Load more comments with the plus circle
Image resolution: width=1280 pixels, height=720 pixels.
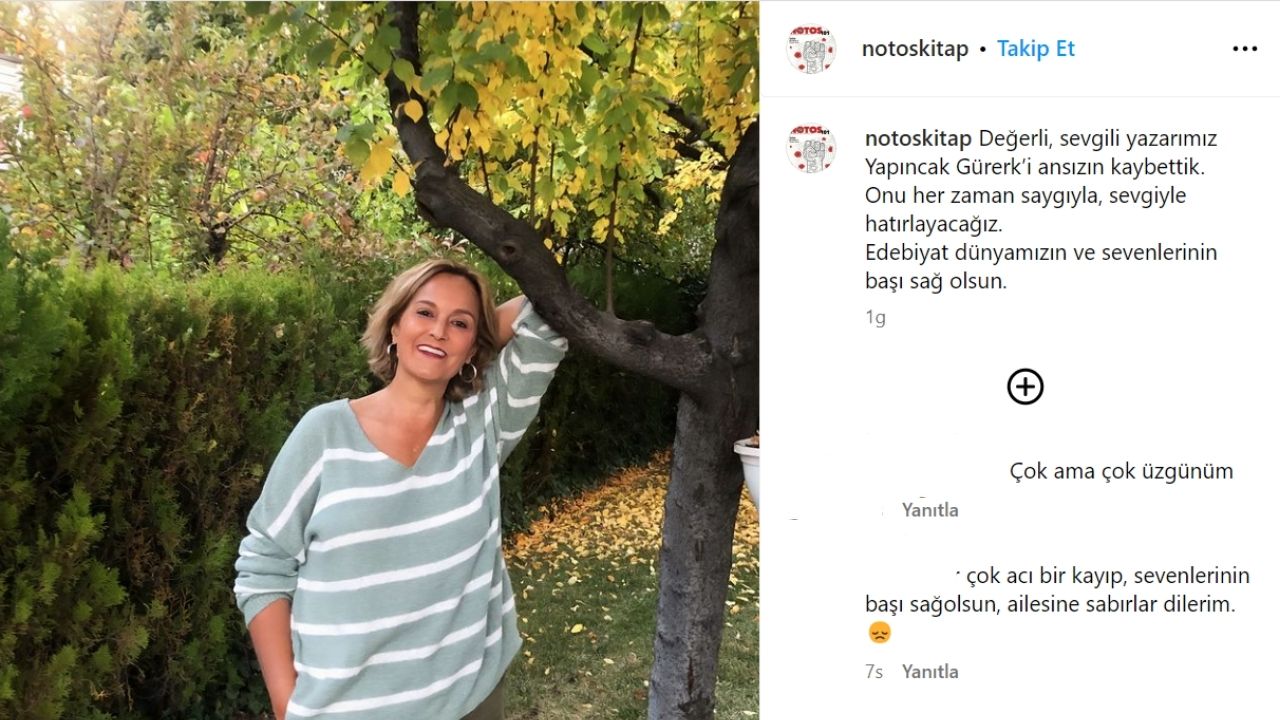pyautogui.click(x=1025, y=387)
